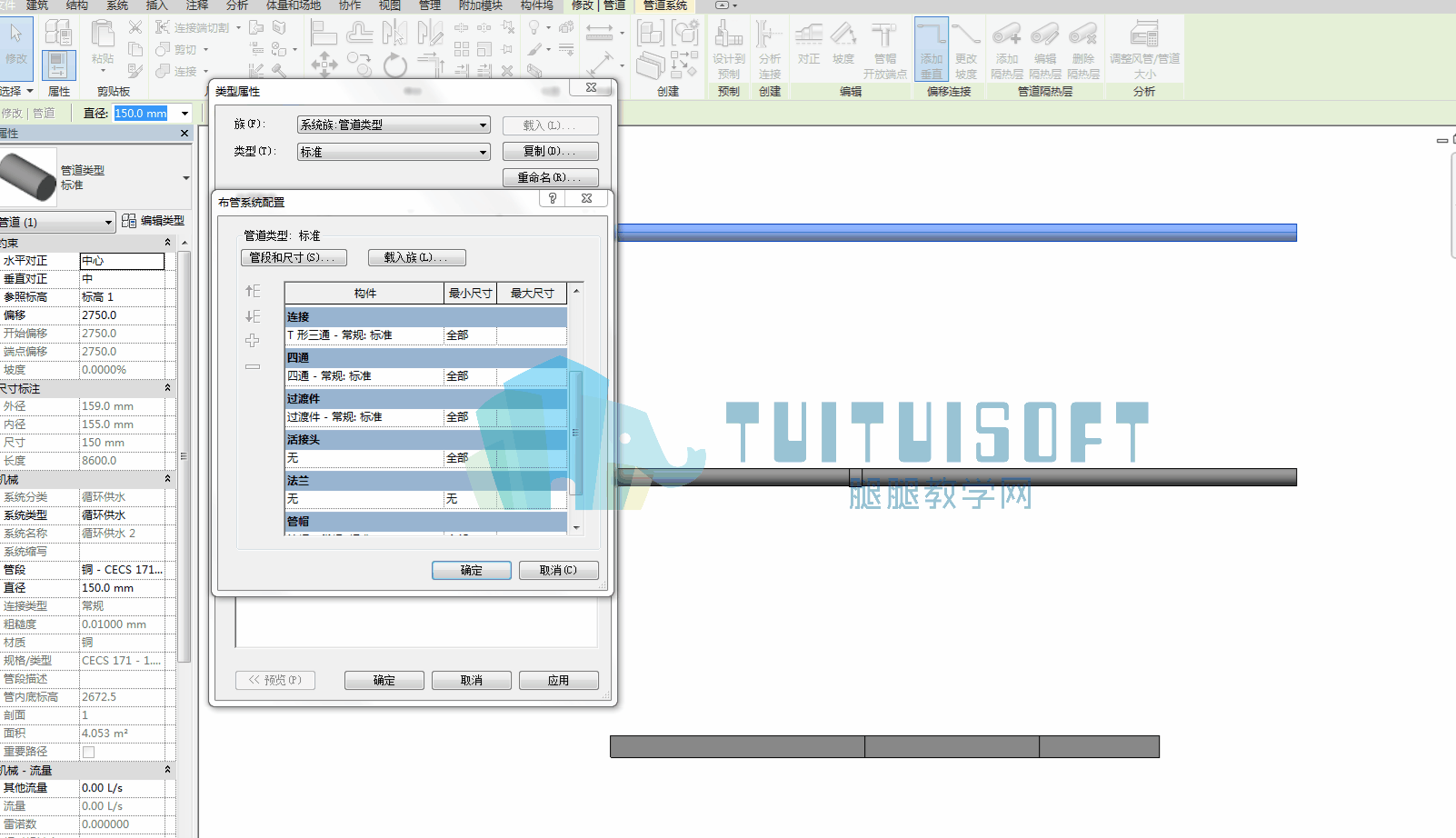The width and height of the screenshot is (1456, 838).
Task: Click the remove row minus icon in 布管系统配置
Action: tap(253, 366)
